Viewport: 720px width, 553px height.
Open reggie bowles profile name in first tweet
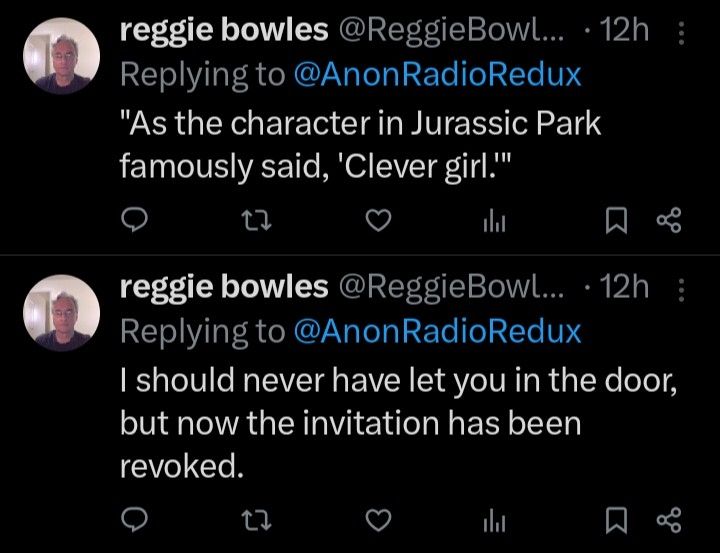click(223, 31)
